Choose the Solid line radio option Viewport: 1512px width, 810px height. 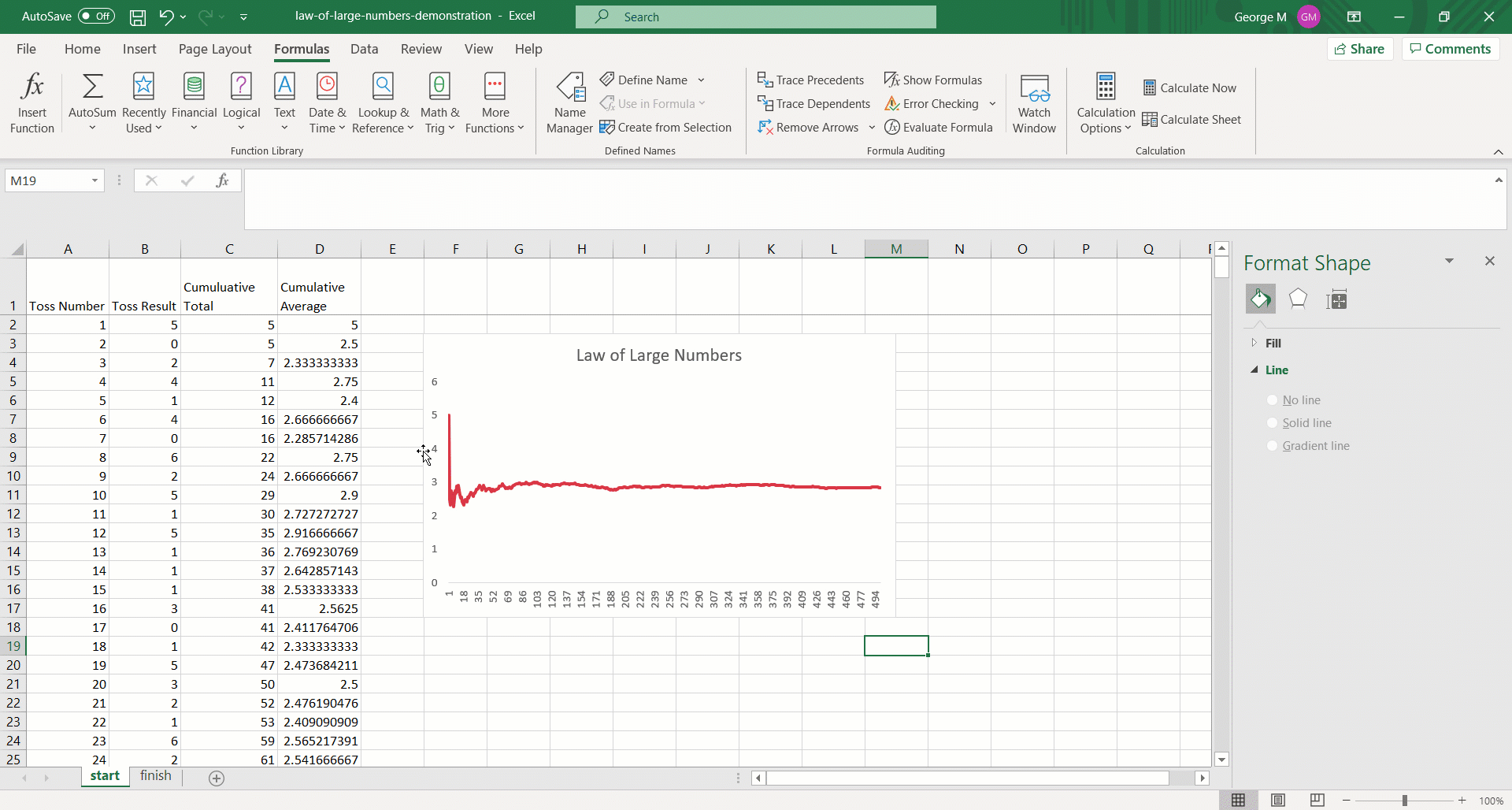coord(1272,423)
